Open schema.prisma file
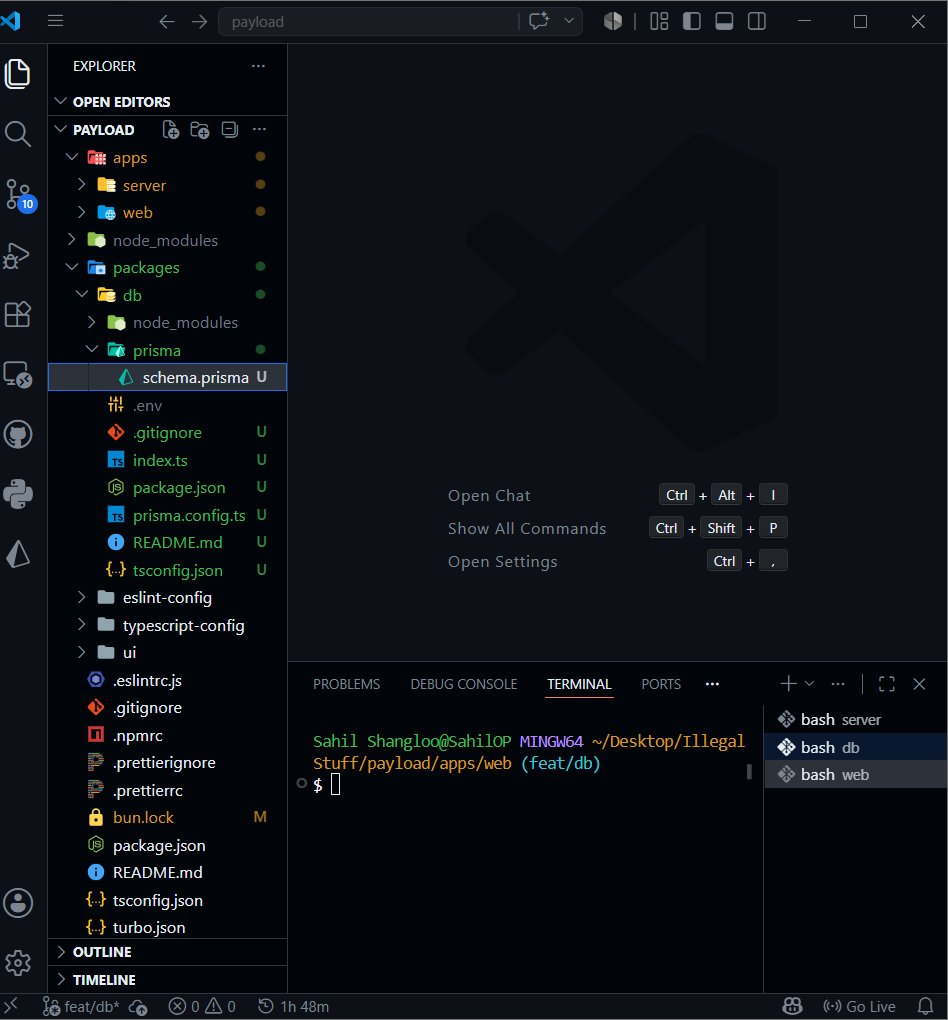 coord(168,377)
